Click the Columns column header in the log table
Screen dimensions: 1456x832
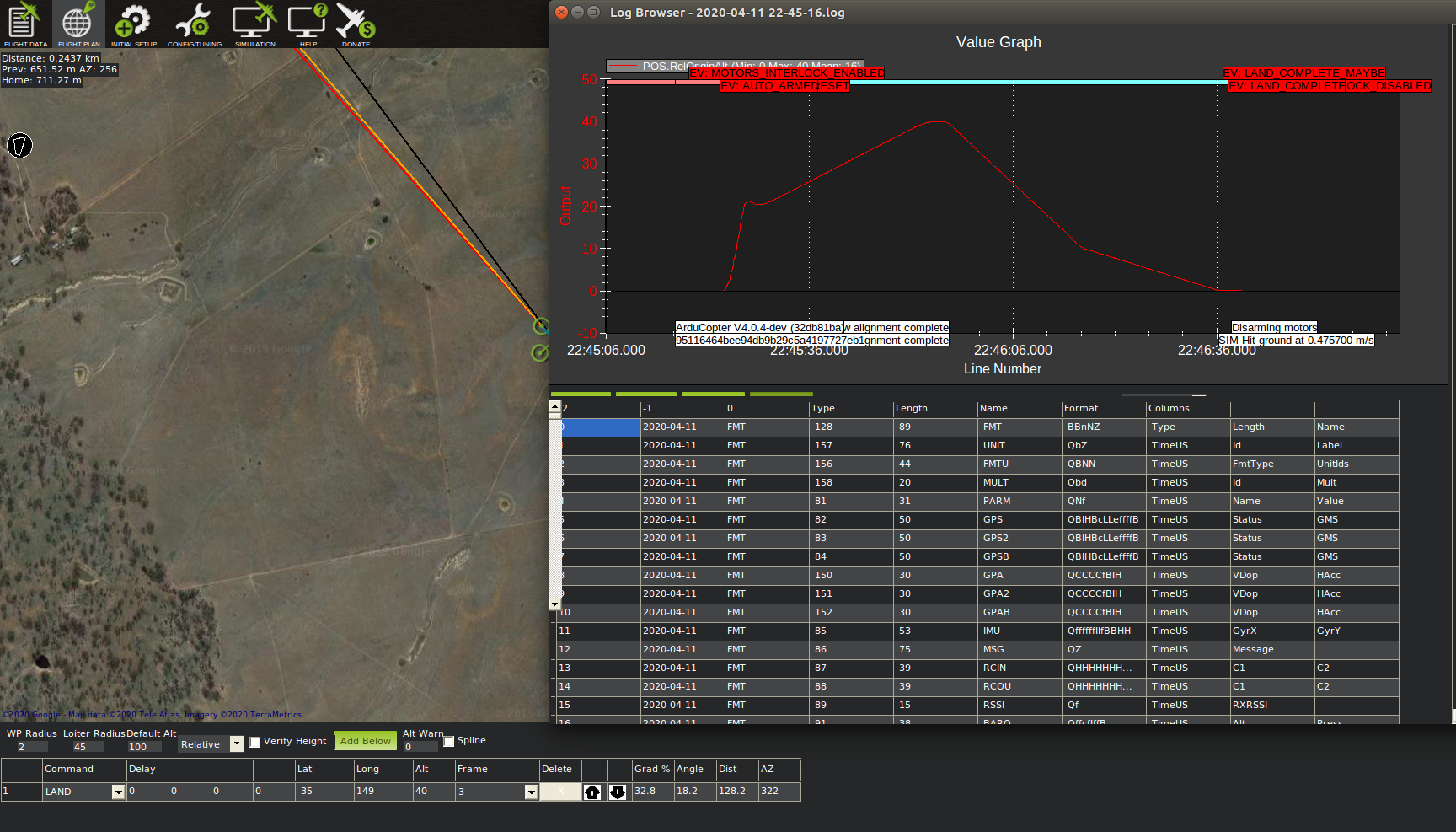click(1188, 409)
